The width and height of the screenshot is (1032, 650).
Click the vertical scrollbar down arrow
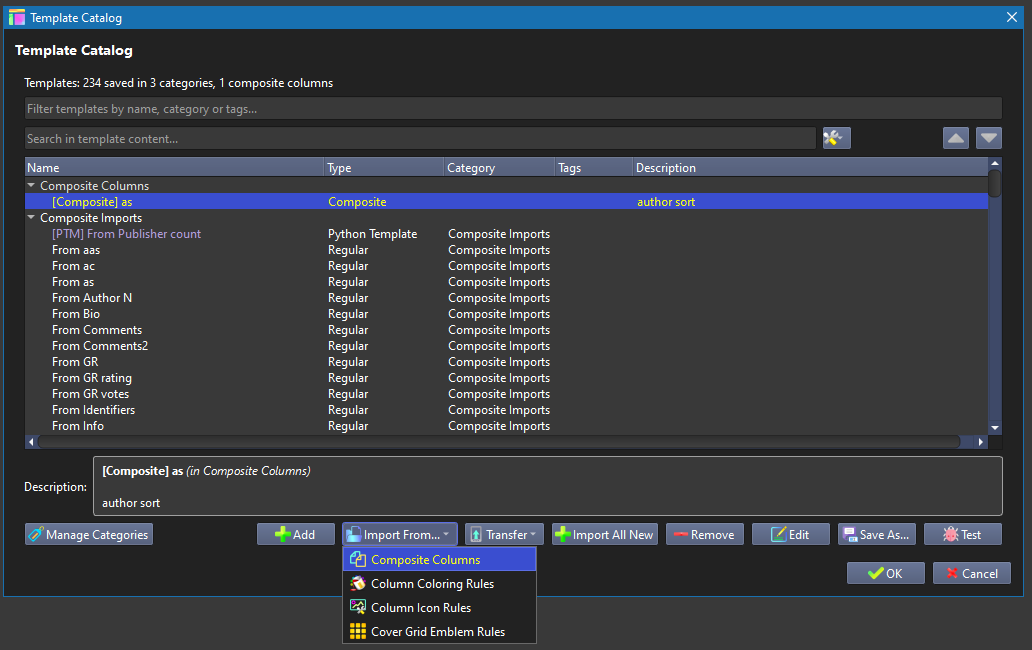(995, 428)
